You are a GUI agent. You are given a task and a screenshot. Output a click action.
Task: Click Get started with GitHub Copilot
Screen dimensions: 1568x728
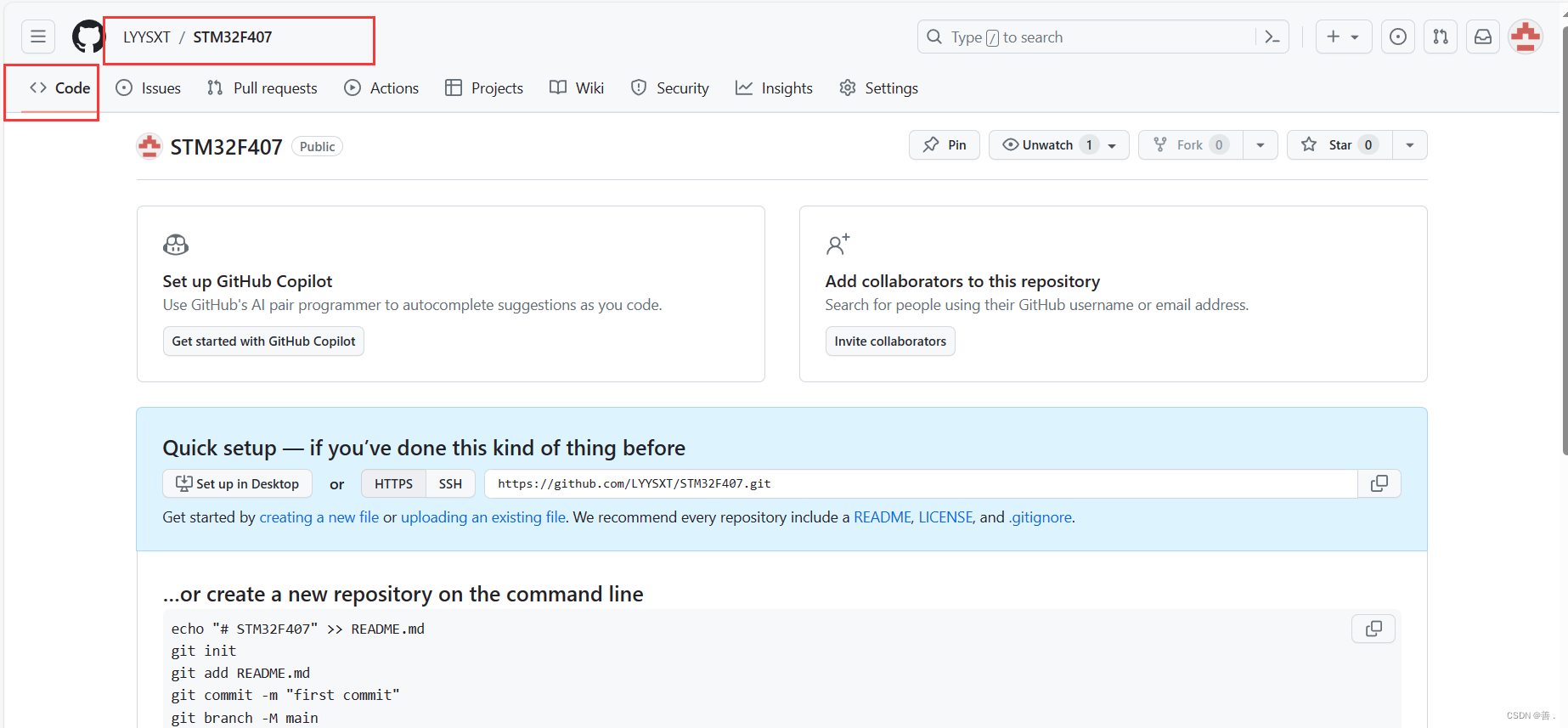263,341
